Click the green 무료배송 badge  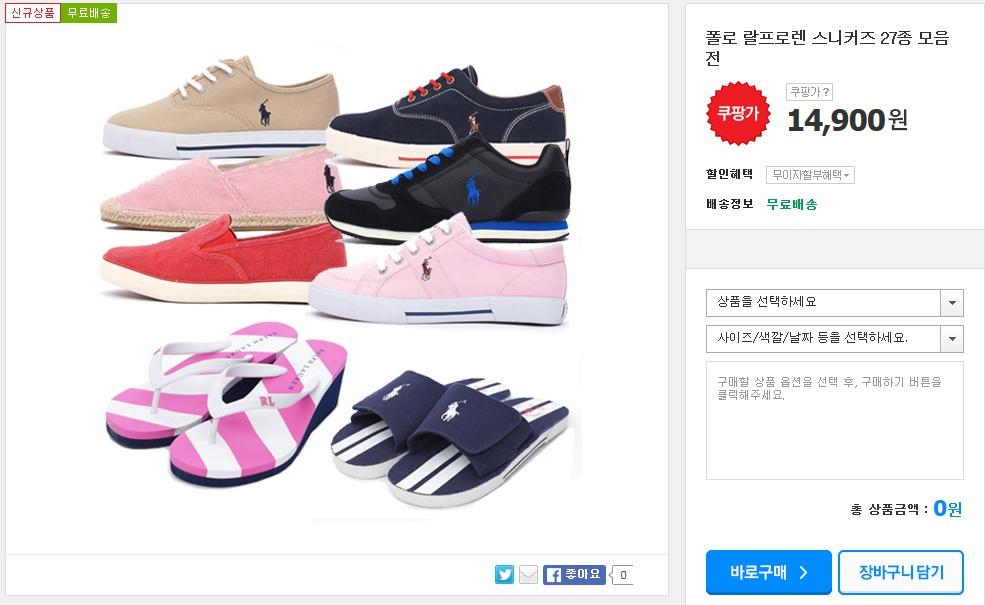point(89,13)
